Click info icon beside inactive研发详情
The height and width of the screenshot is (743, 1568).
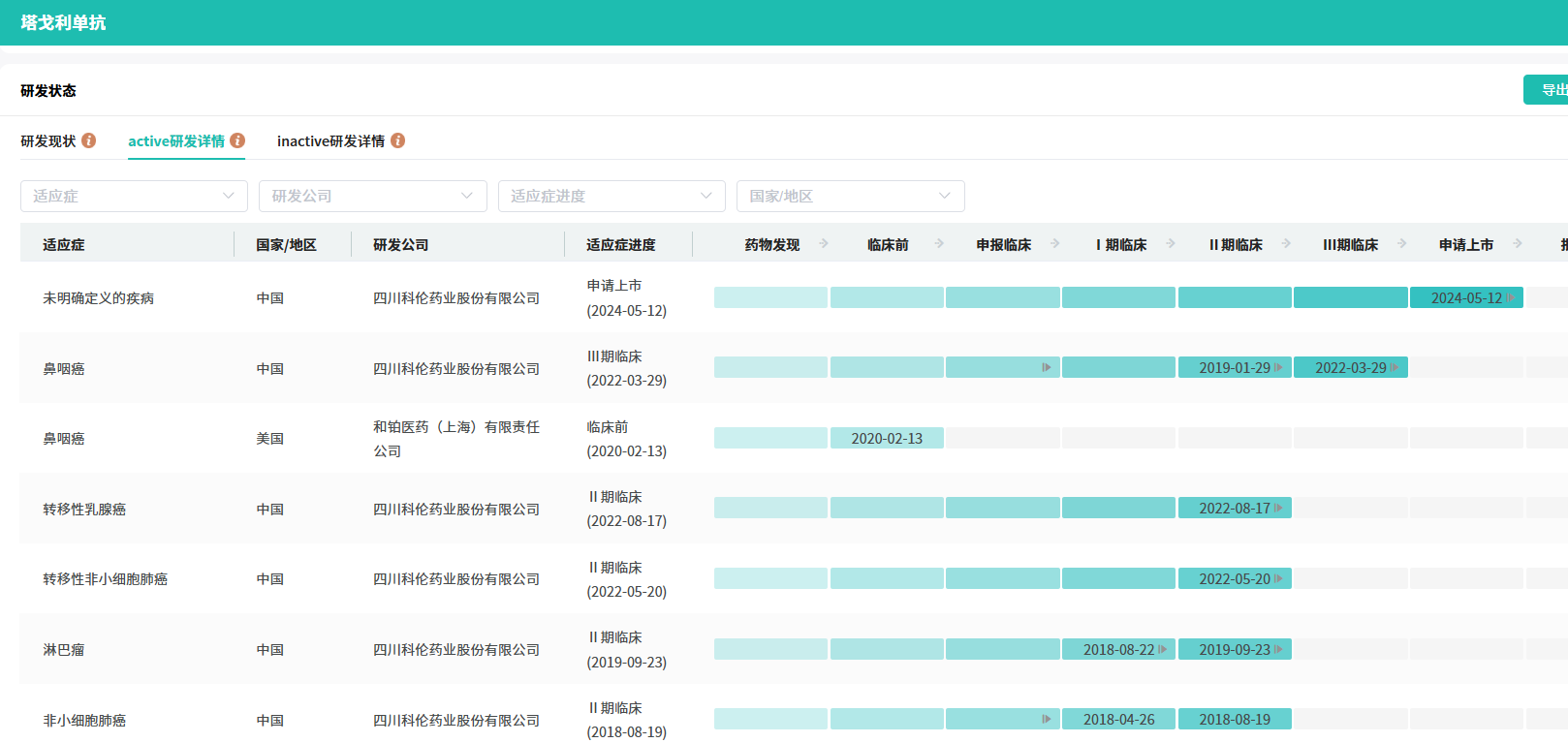pos(398,140)
